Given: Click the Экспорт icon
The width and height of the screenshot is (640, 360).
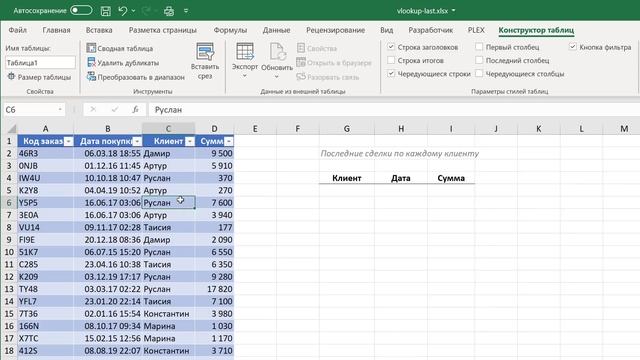Looking at the screenshot, I should [x=245, y=51].
